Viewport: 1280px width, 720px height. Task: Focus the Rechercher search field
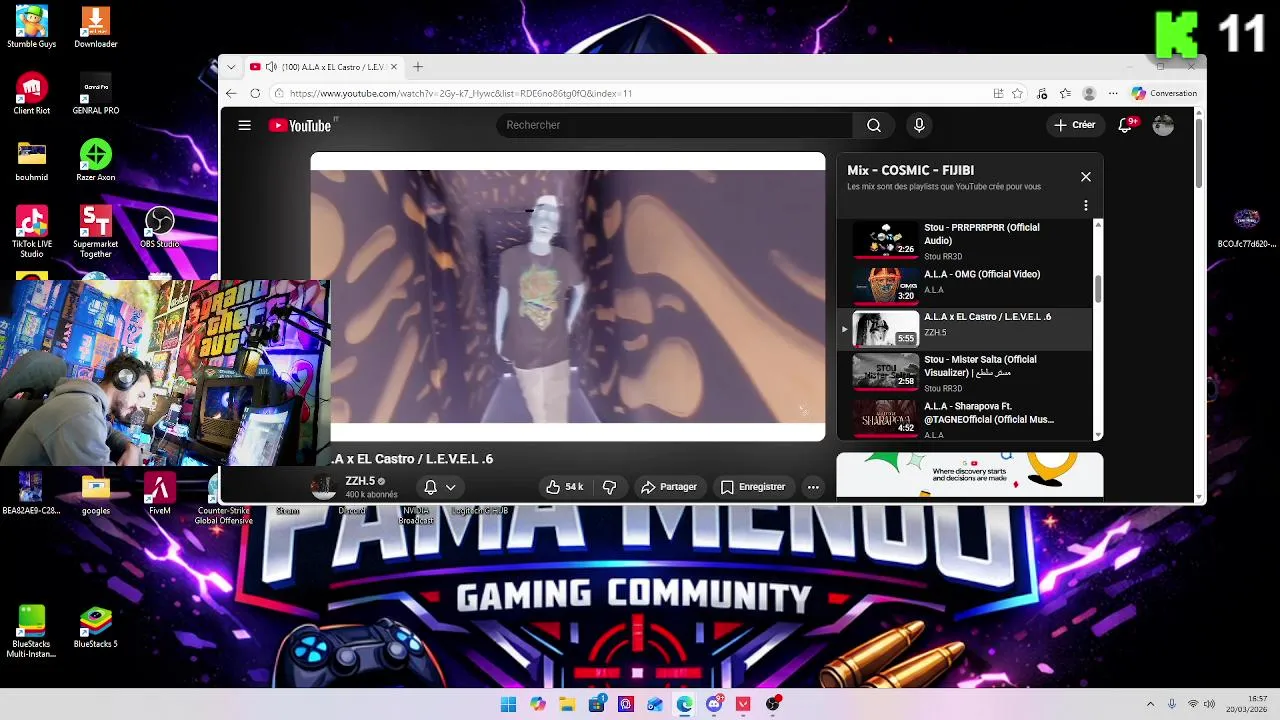click(675, 125)
